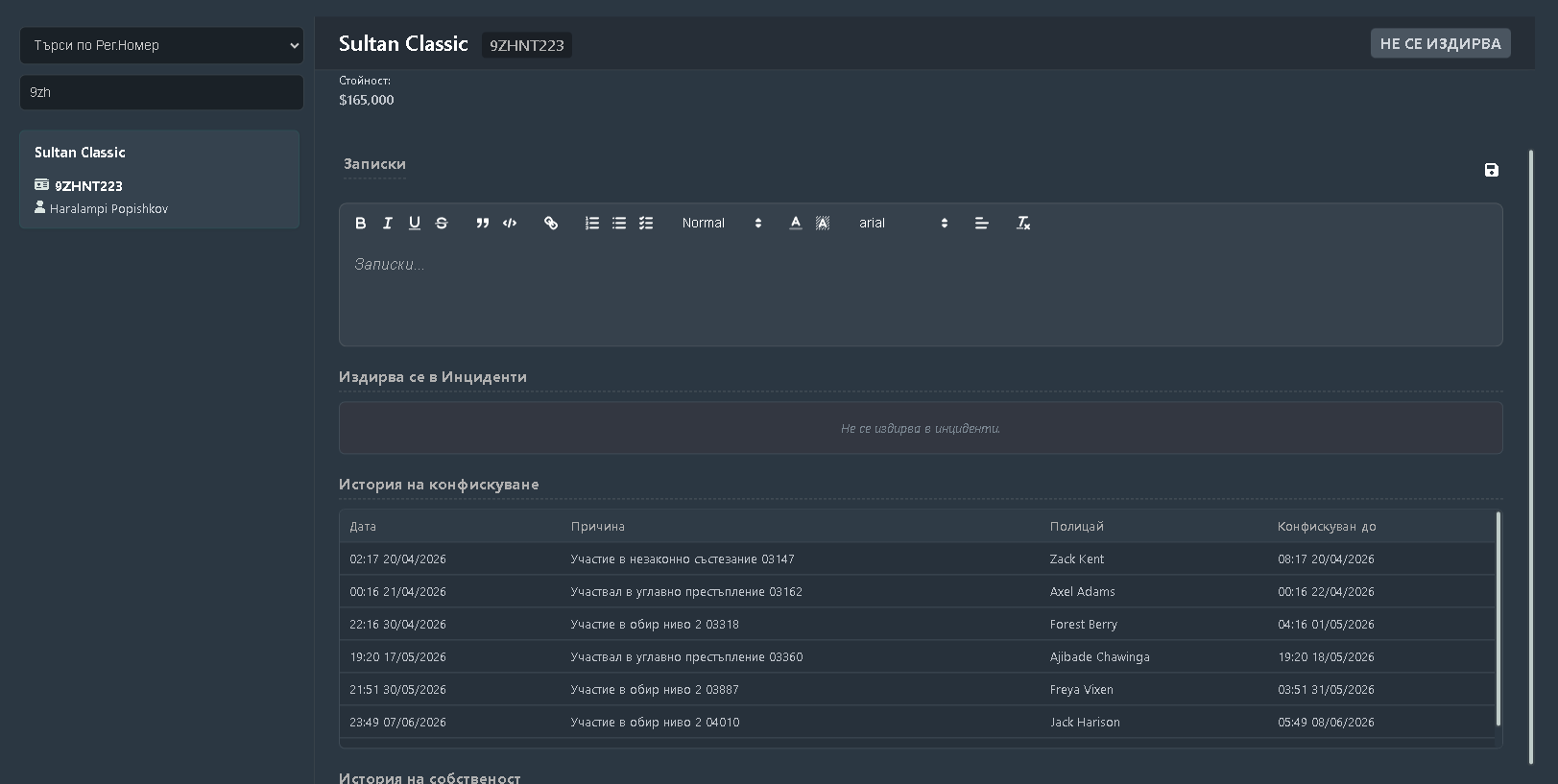This screenshot has width=1558, height=784.
Task: Start a numbered list in the notes
Action: pyautogui.click(x=592, y=223)
